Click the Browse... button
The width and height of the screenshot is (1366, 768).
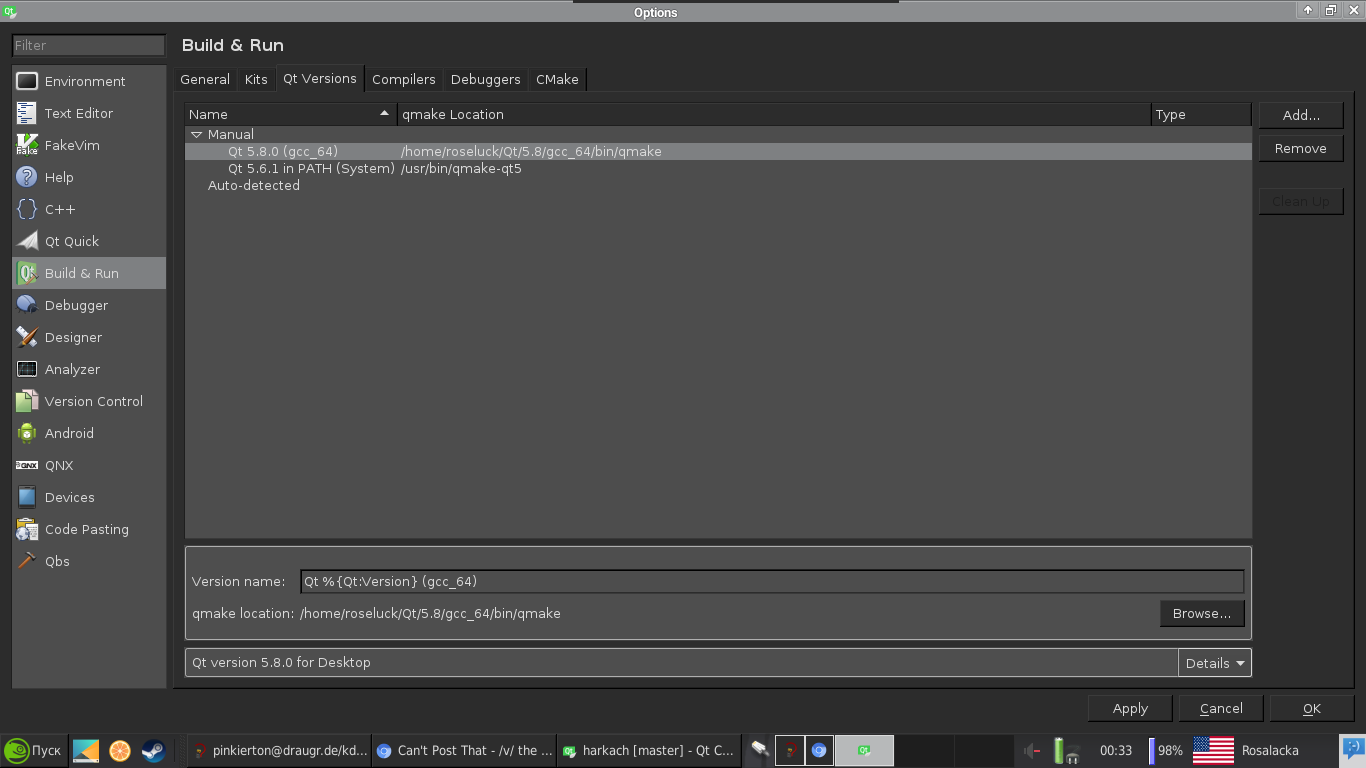[1202, 613]
